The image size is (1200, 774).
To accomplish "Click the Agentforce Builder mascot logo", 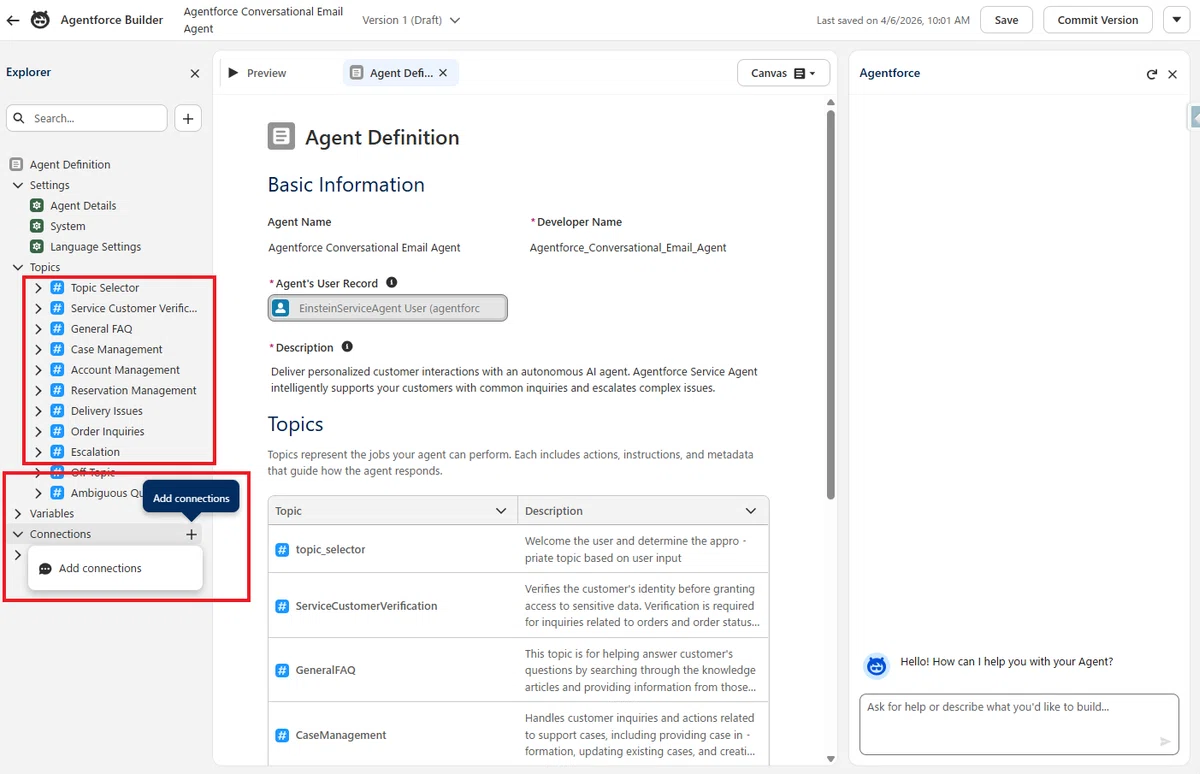I will (x=40, y=20).
